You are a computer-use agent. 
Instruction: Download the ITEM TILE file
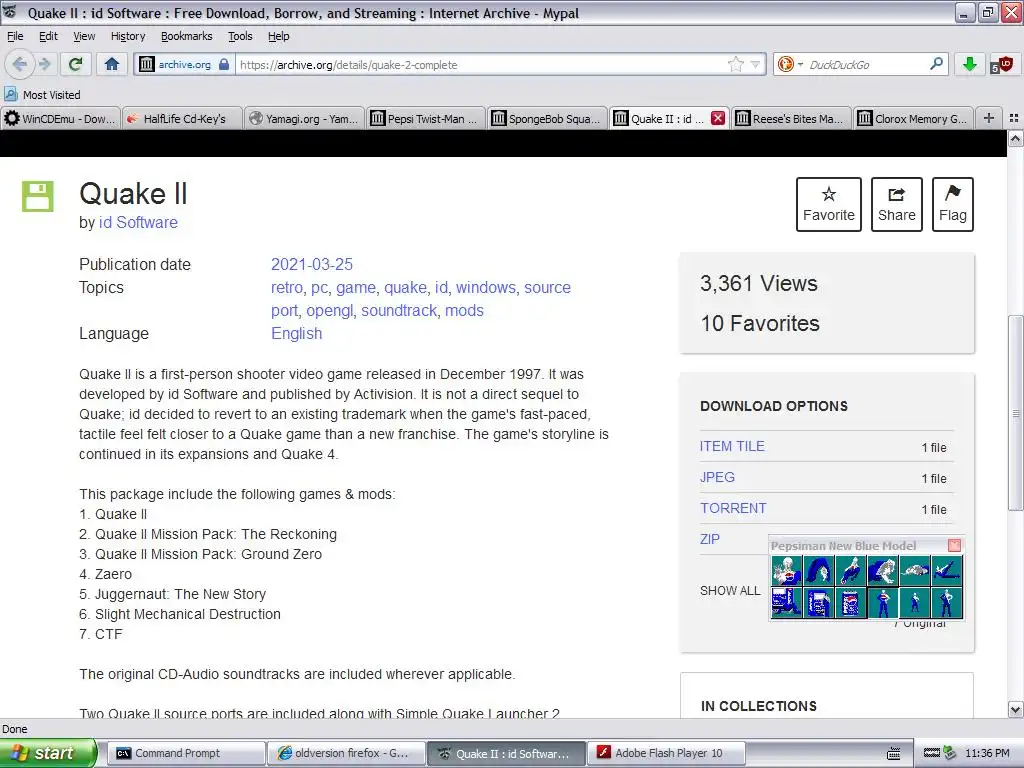[x=732, y=446]
